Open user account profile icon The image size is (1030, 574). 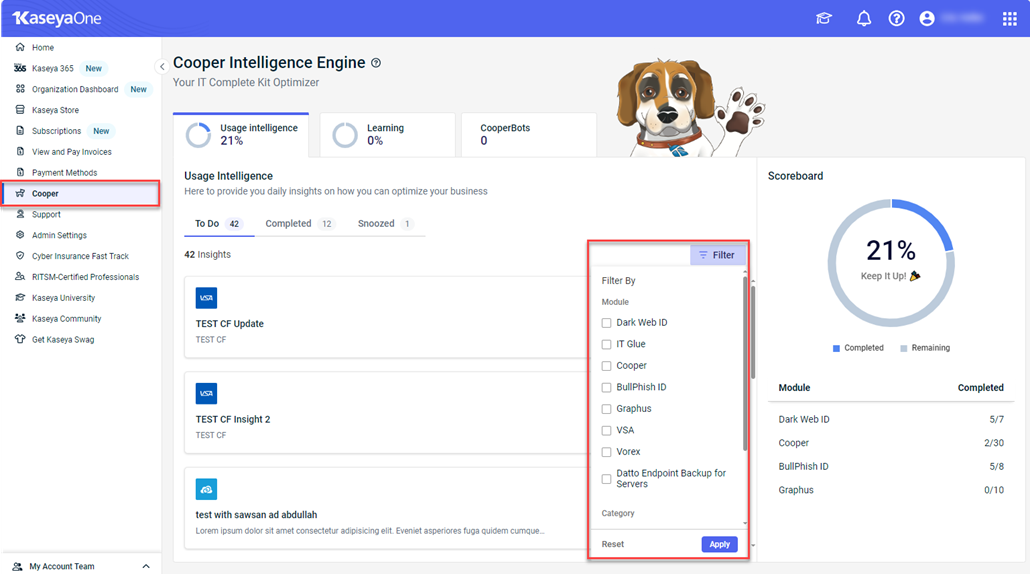927,18
